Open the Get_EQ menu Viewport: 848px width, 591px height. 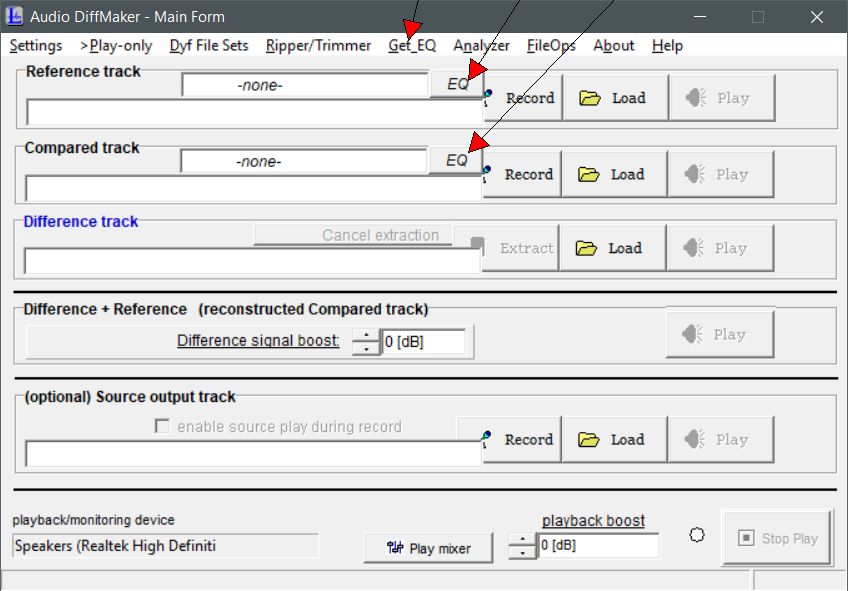click(x=412, y=45)
